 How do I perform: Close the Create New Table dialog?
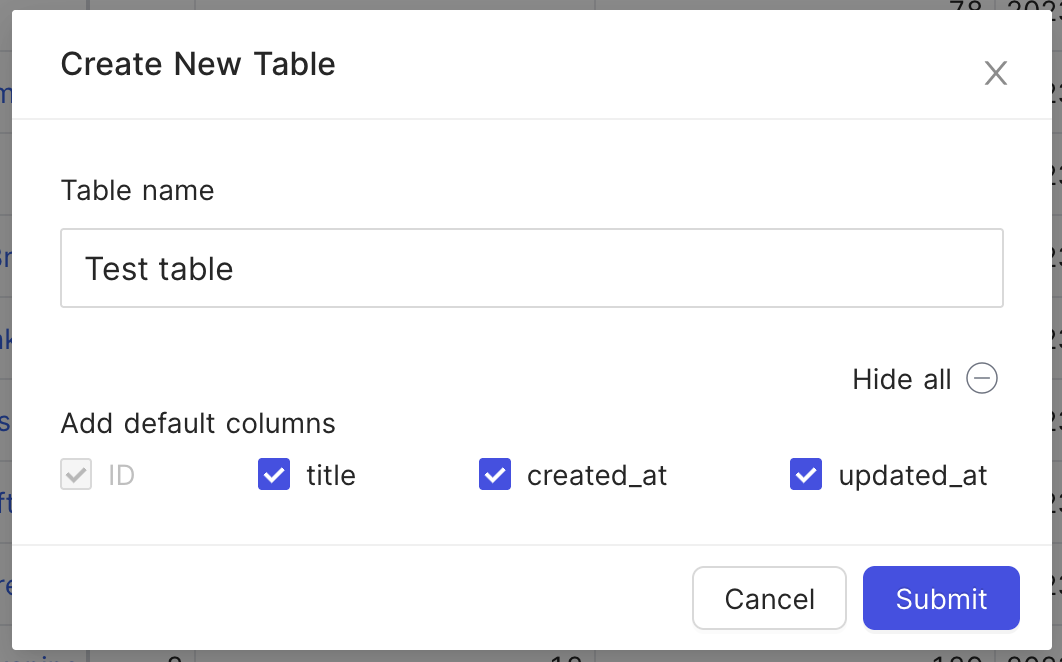(x=995, y=73)
